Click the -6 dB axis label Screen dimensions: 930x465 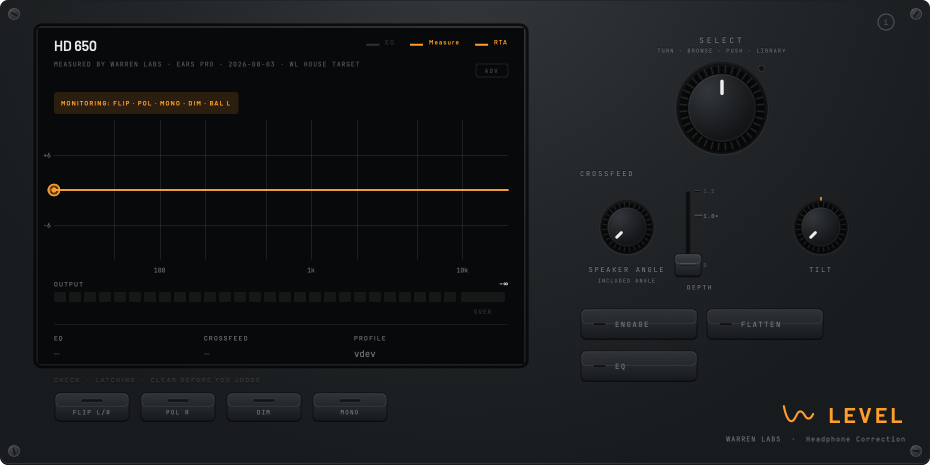(47, 225)
